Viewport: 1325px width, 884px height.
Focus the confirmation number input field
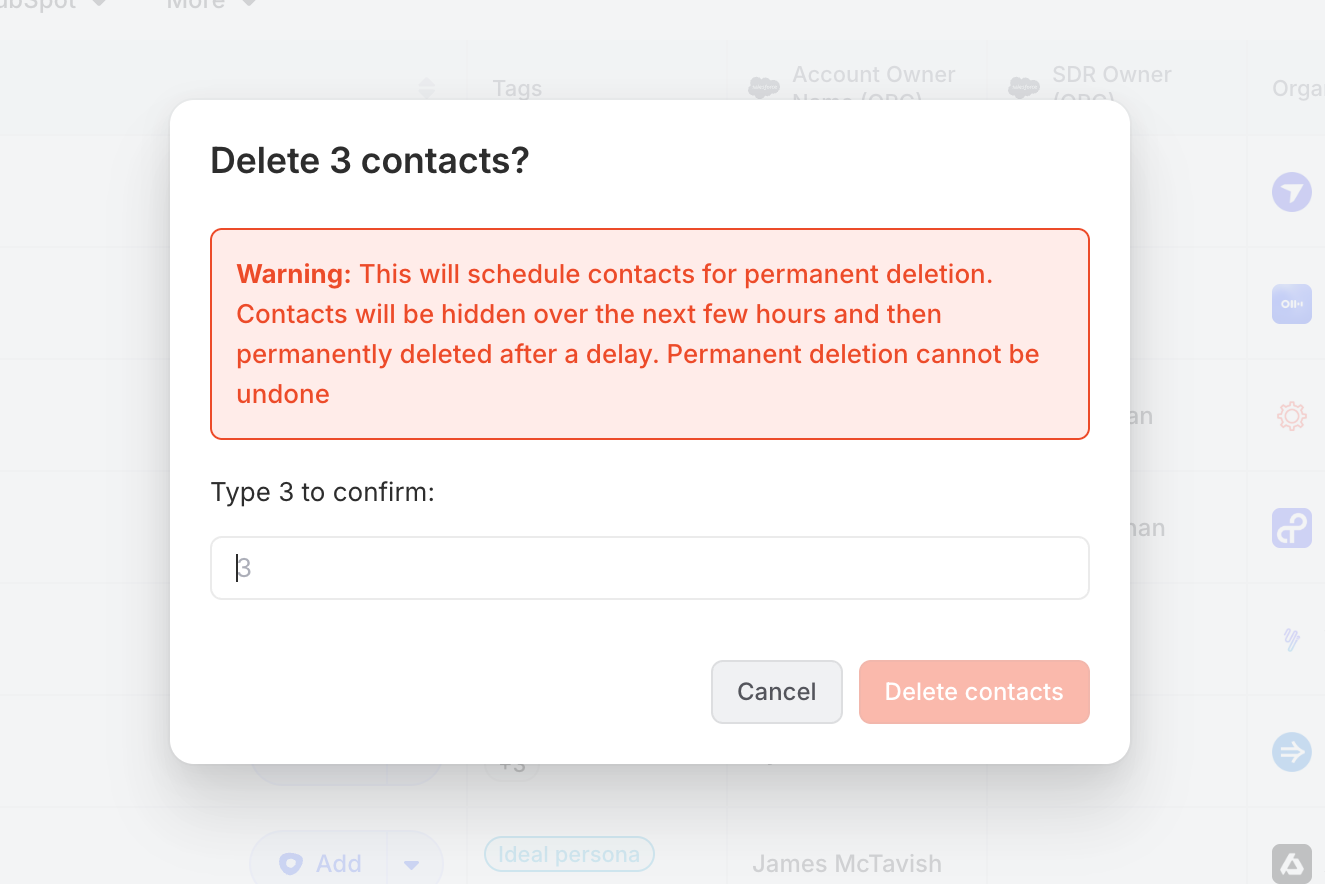point(649,568)
